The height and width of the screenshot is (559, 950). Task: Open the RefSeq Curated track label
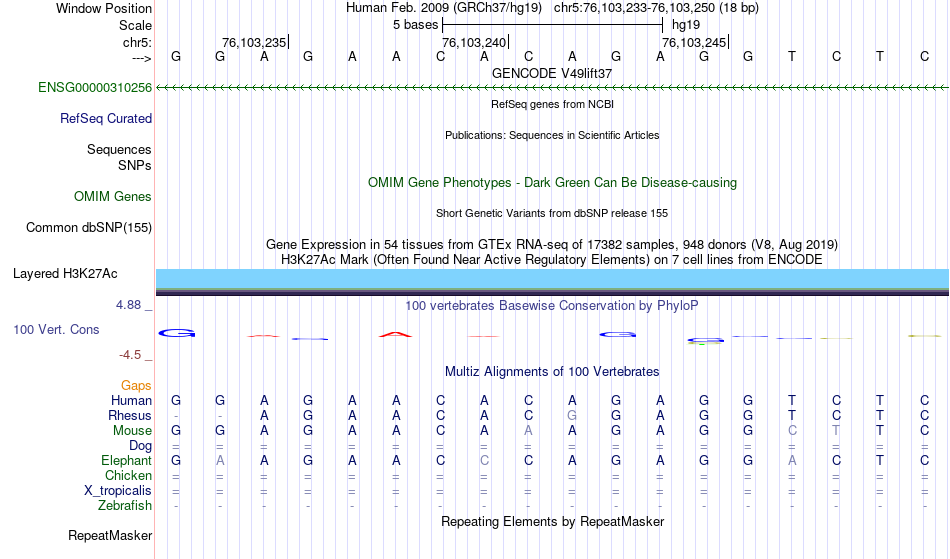[106, 118]
